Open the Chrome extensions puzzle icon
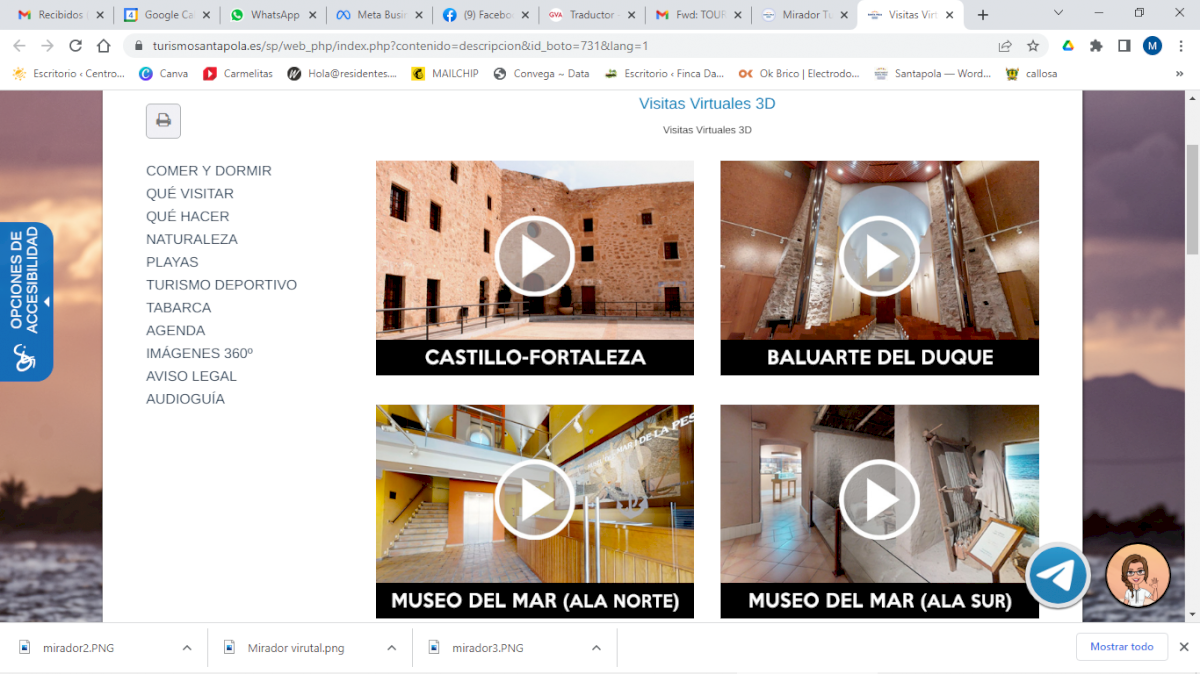This screenshot has height=674, width=1200. click(1096, 46)
